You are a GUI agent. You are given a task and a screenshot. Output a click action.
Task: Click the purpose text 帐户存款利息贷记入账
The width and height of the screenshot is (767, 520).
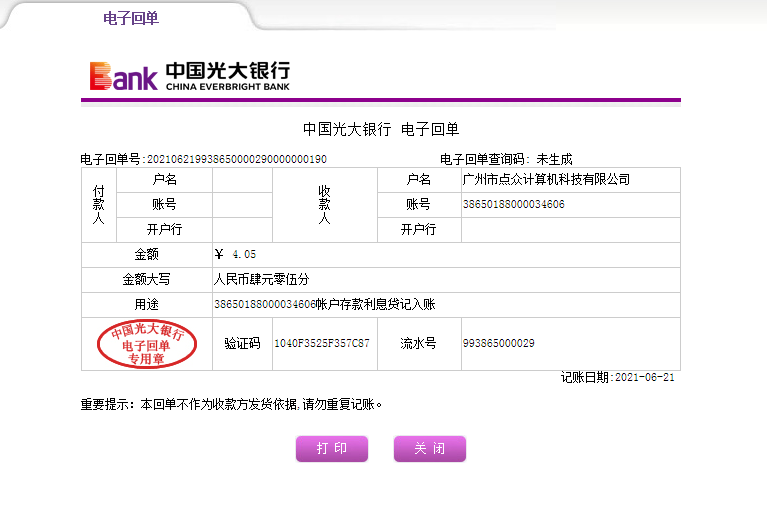pos(376,304)
